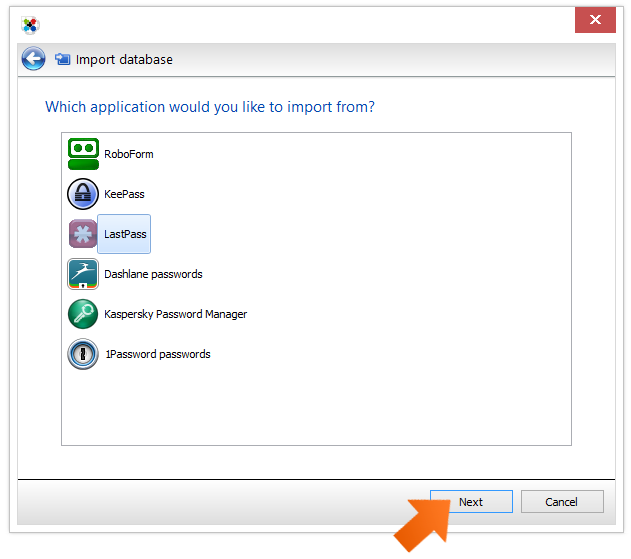Choose the LastPass list entry
631x559 pixels.
coord(124,234)
